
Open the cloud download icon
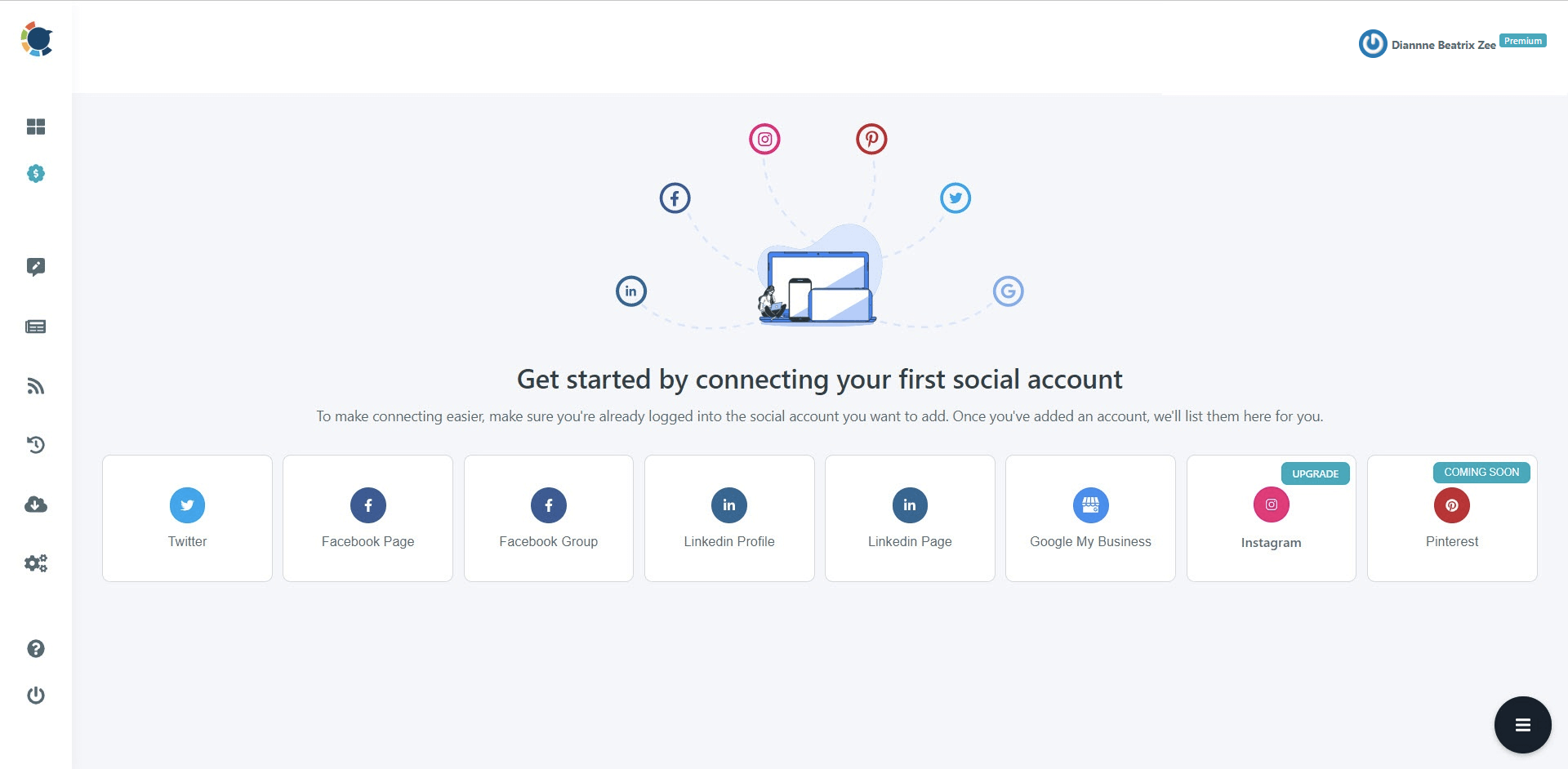(x=36, y=505)
